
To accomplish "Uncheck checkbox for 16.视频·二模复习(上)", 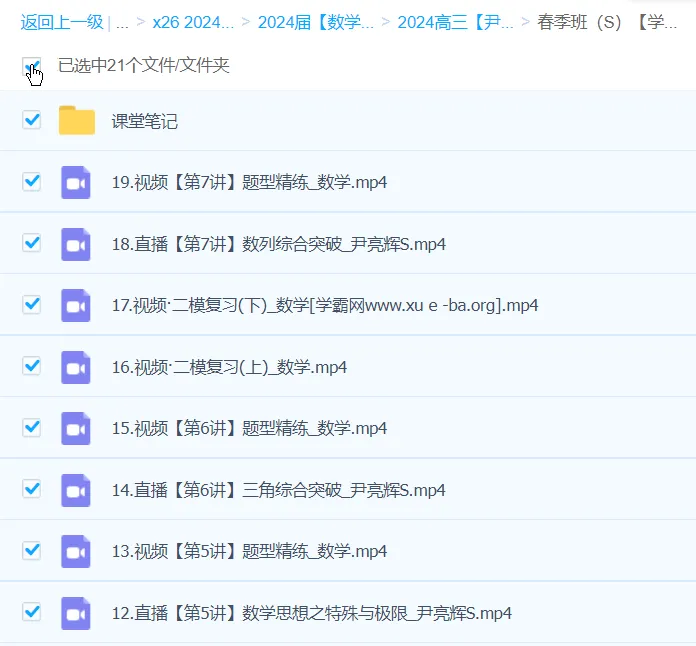I will tap(32, 366).
